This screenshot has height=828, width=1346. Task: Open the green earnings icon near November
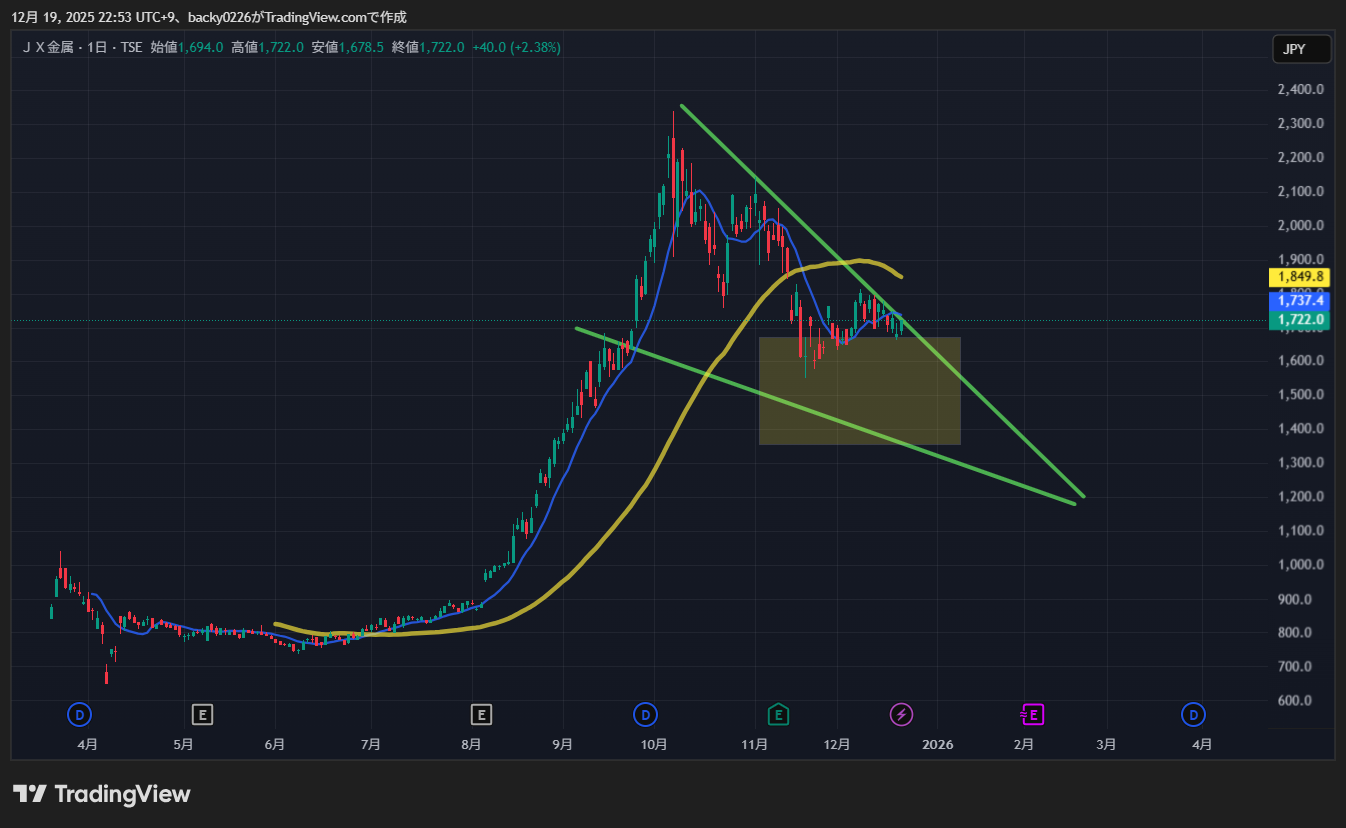pyautogui.click(x=777, y=714)
